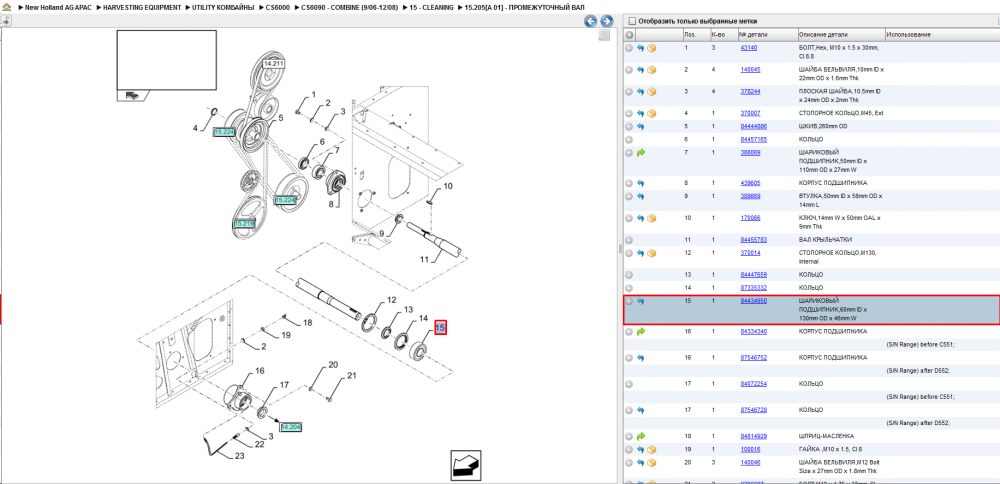Click the overview thumbnail box in diagram
1000x484 pixels.
point(166,61)
